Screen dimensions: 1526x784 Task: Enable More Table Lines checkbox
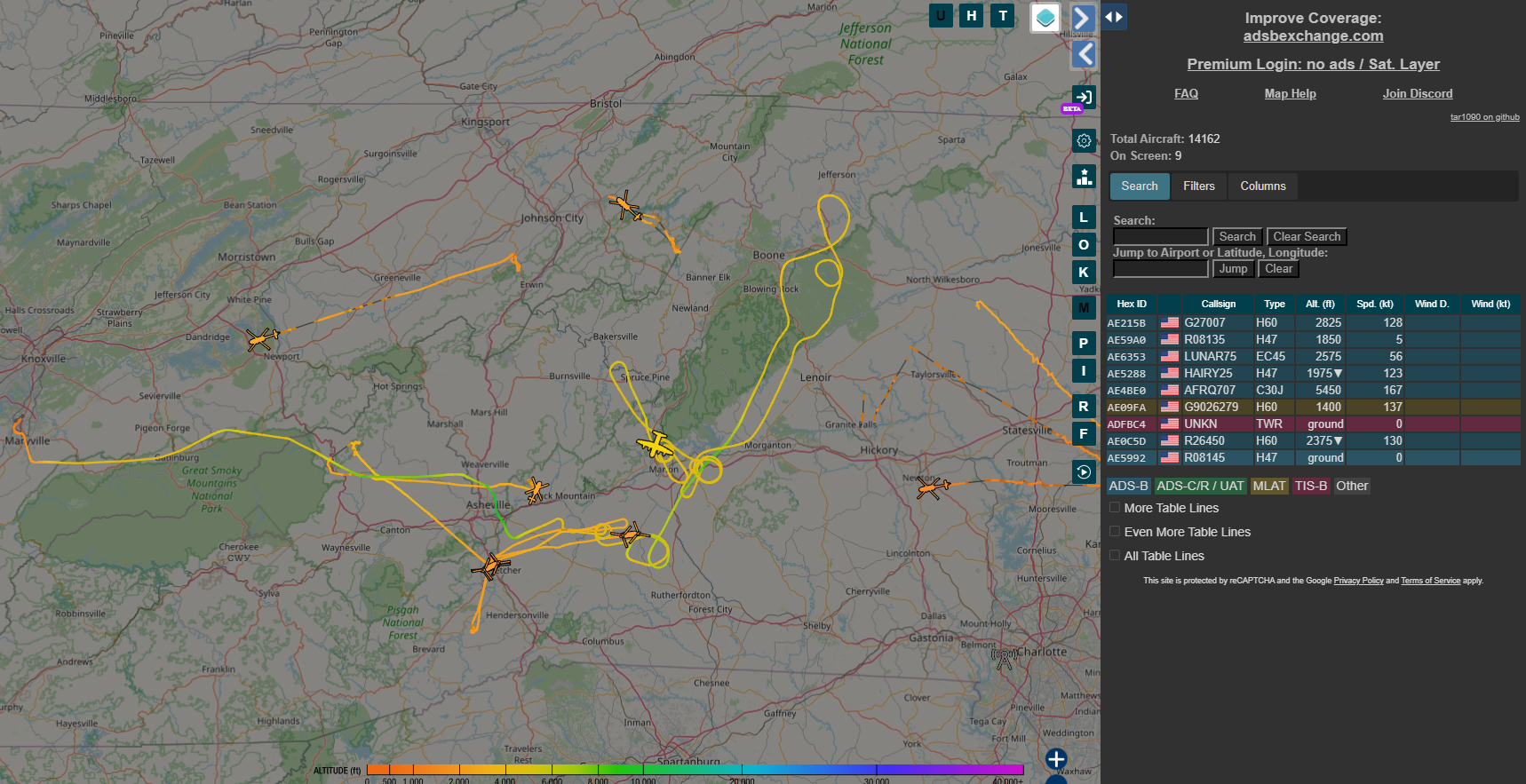(1115, 508)
